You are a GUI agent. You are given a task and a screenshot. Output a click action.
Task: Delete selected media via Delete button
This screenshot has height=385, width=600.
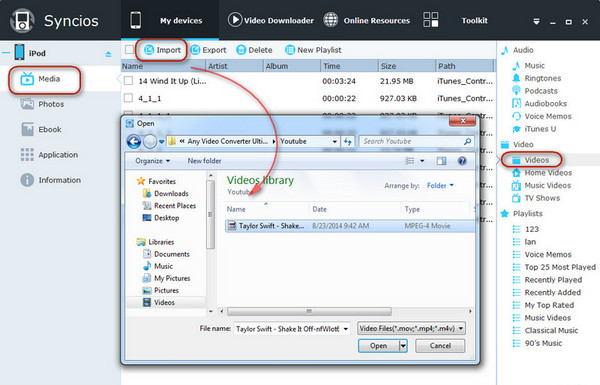(x=254, y=50)
